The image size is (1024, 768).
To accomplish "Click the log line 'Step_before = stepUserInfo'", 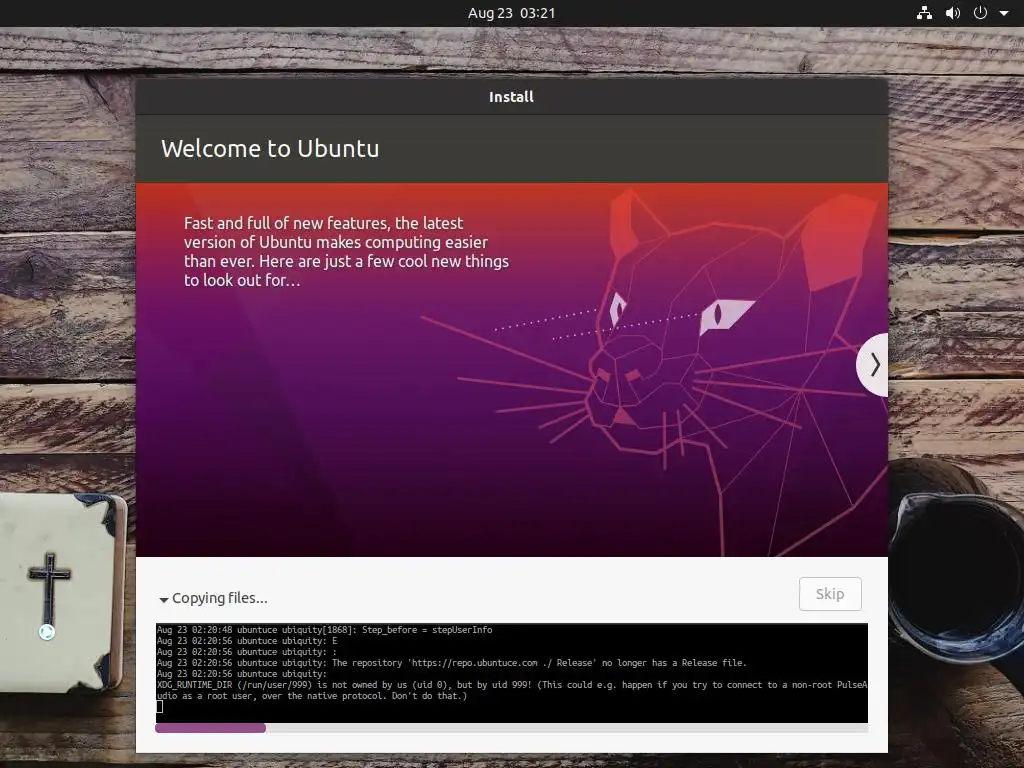I will (x=325, y=630).
